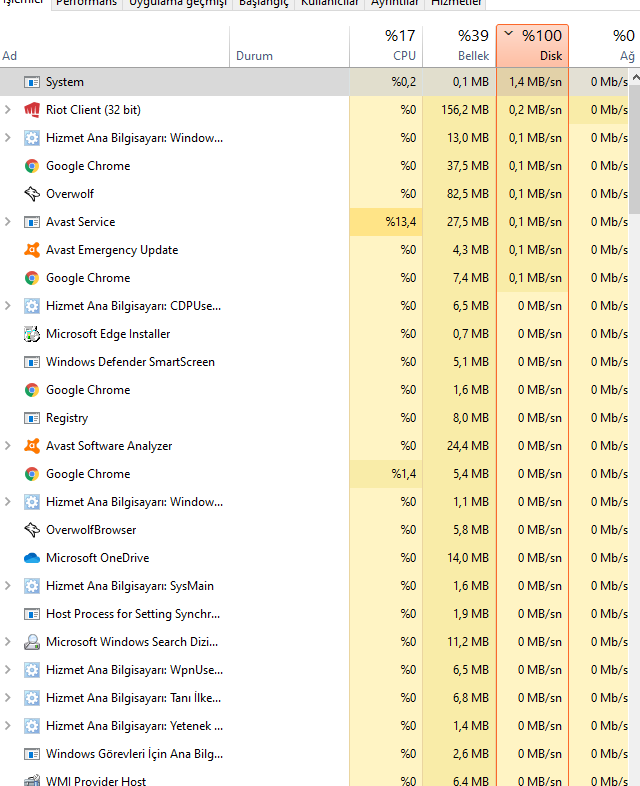The image size is (640, 786).
Task: Click the Microsoft OneDrive cloud icon
Action: click(32, 558)
